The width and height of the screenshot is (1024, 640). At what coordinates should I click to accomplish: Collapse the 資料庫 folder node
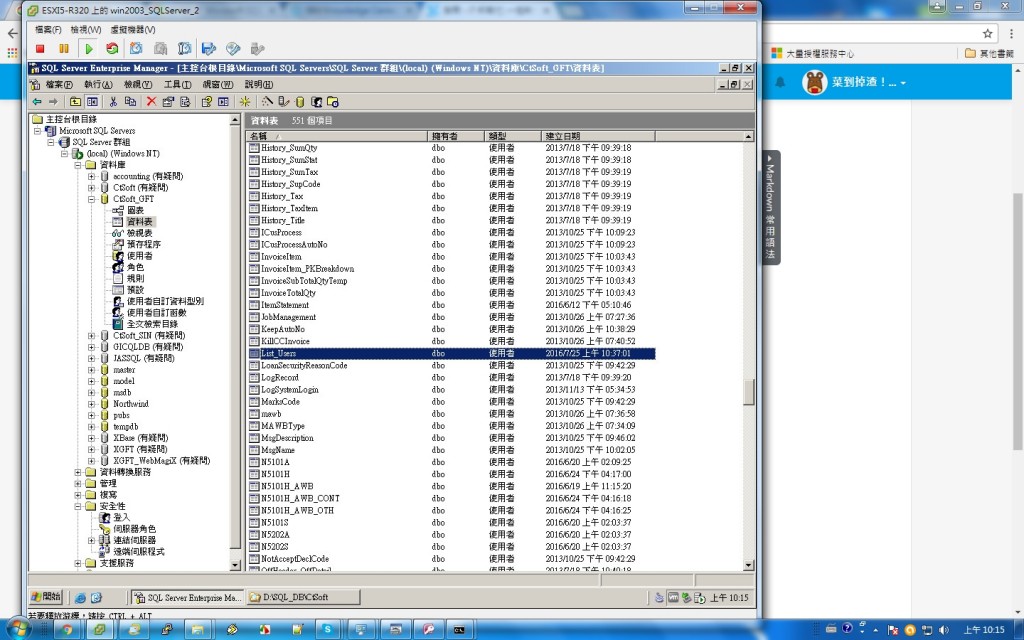pyautogui.click(x=78, y=165)
